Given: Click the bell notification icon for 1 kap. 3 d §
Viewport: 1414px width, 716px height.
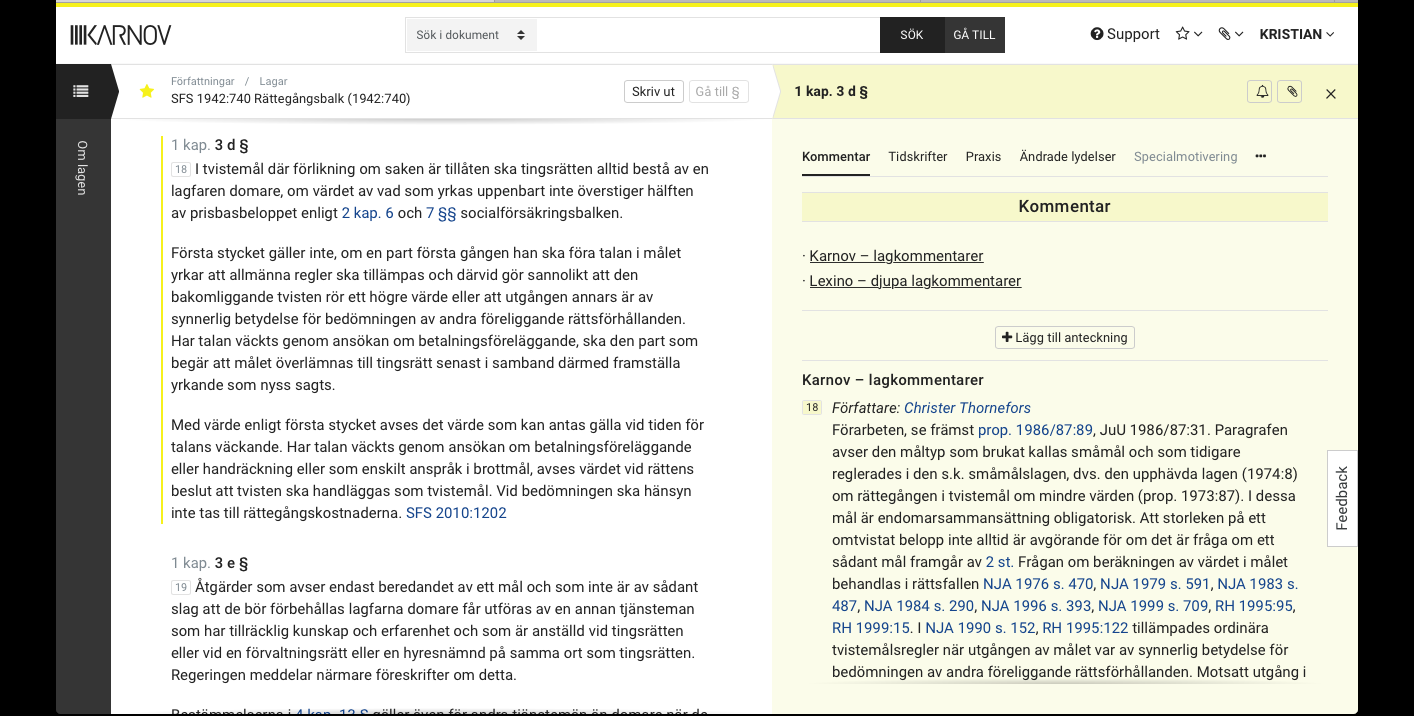Looking at the screenshot, I should coord(1262,92).
